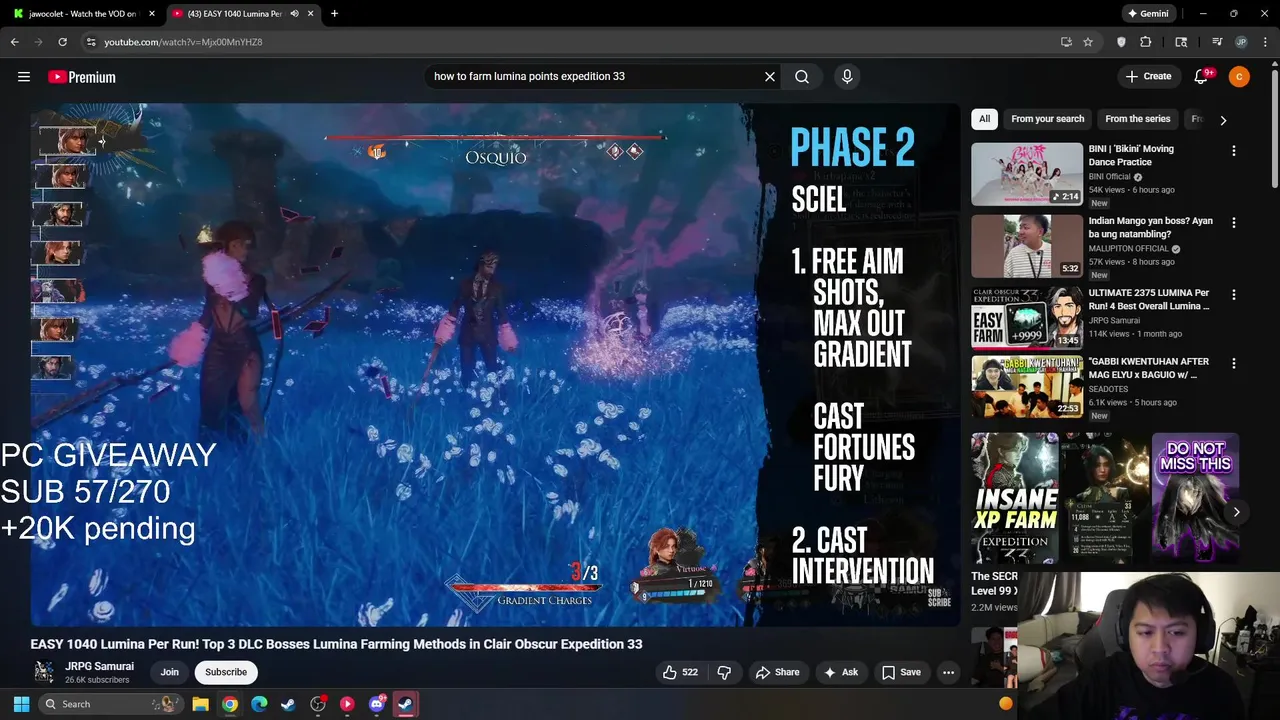Open options for ULTIMATE 2375 LUMINA video

[1234, 295]
